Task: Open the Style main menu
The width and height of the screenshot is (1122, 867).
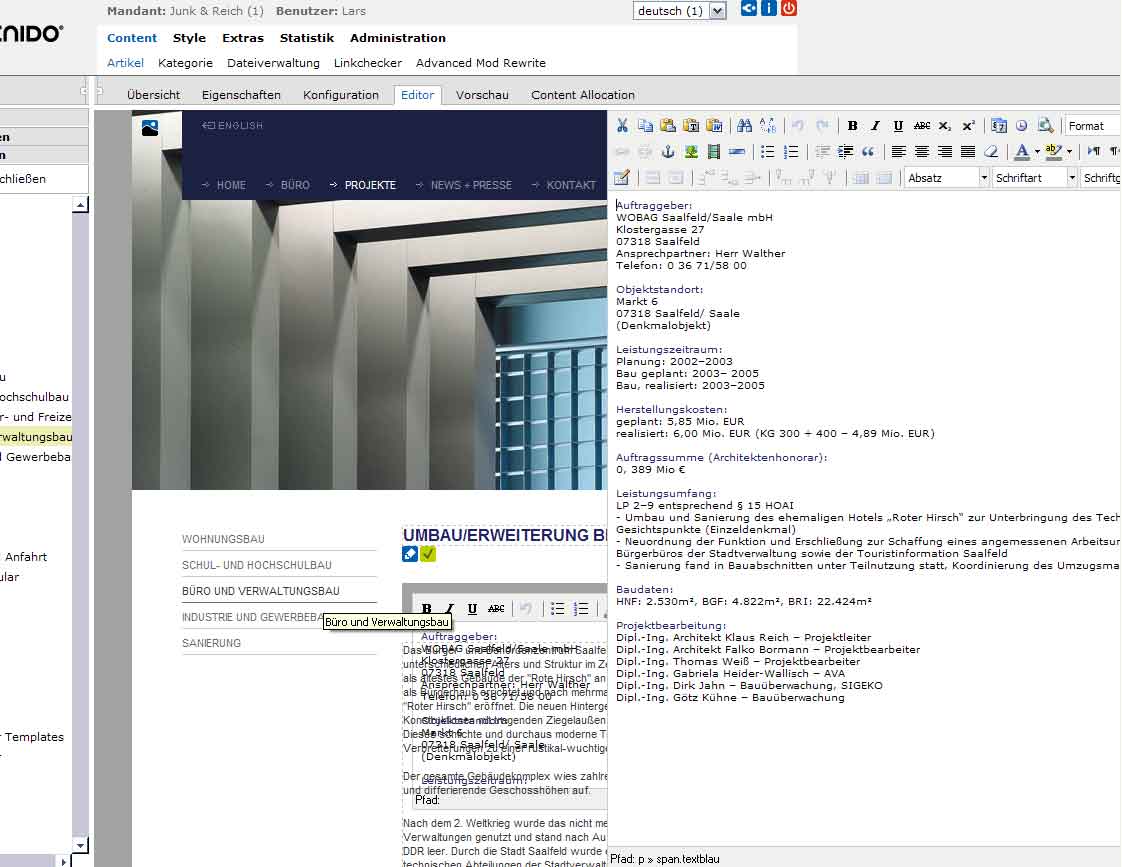Action: [189, 38]
